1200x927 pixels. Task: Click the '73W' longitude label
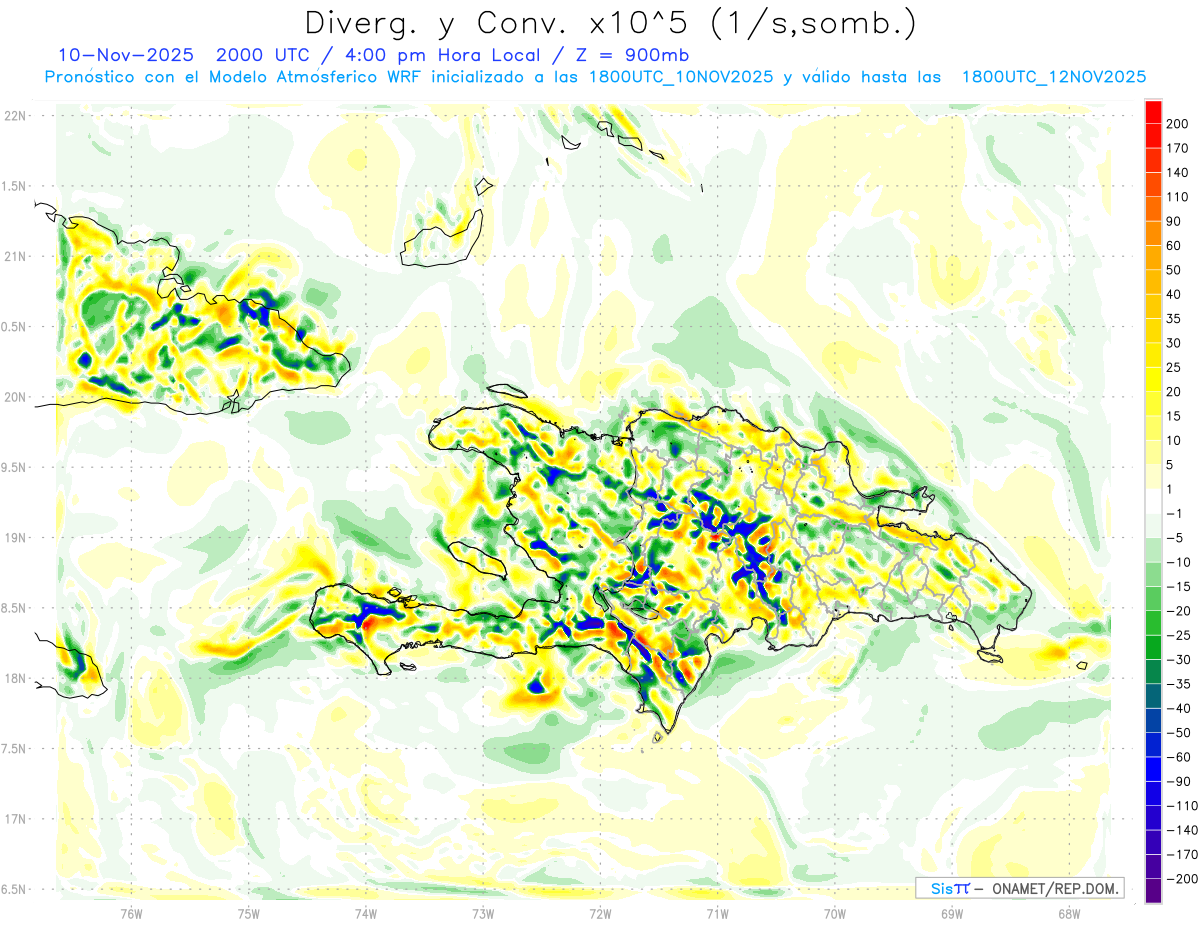click(x=483, y=913)
